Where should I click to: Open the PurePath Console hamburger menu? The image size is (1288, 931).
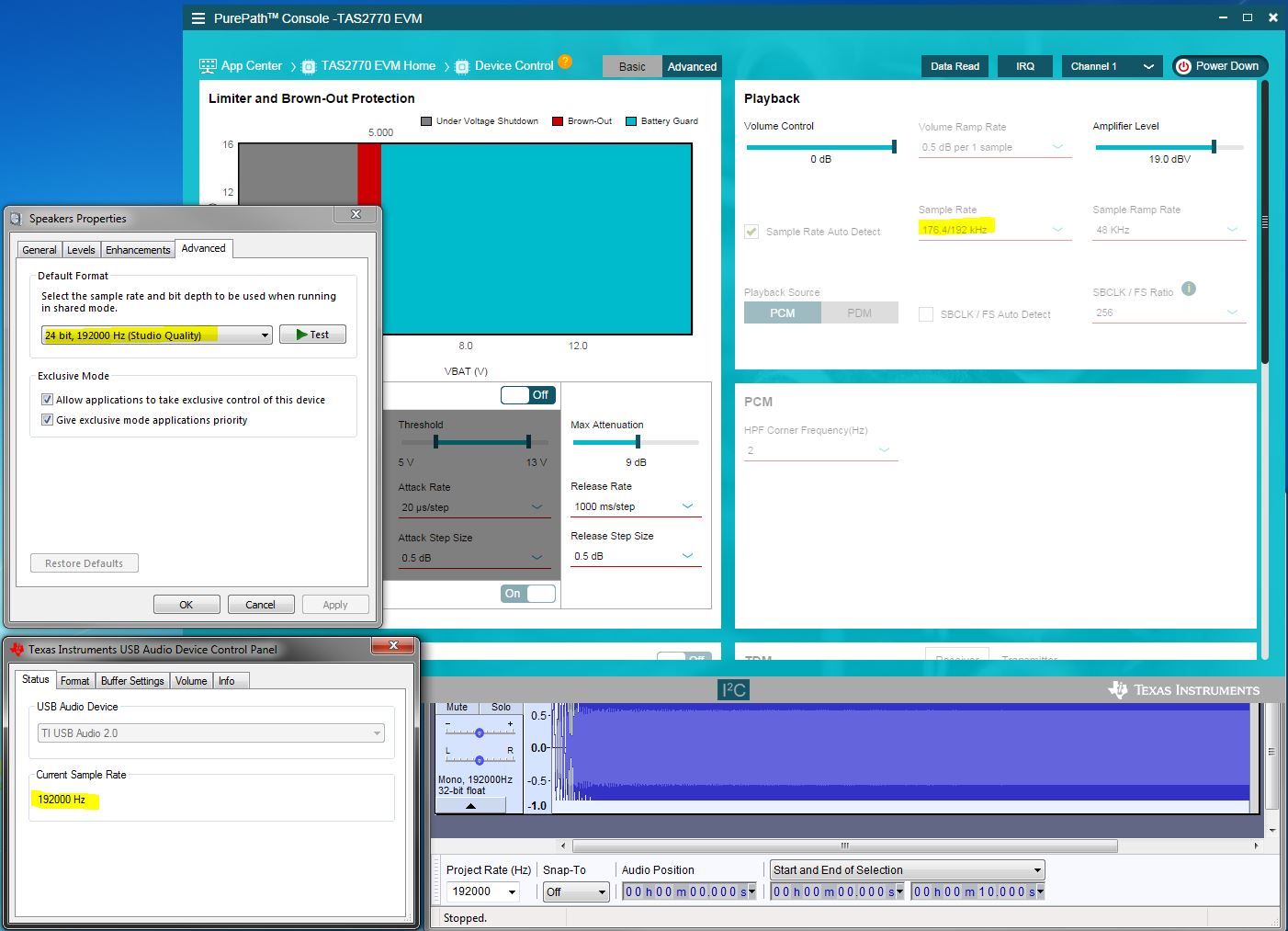(198, 18)
